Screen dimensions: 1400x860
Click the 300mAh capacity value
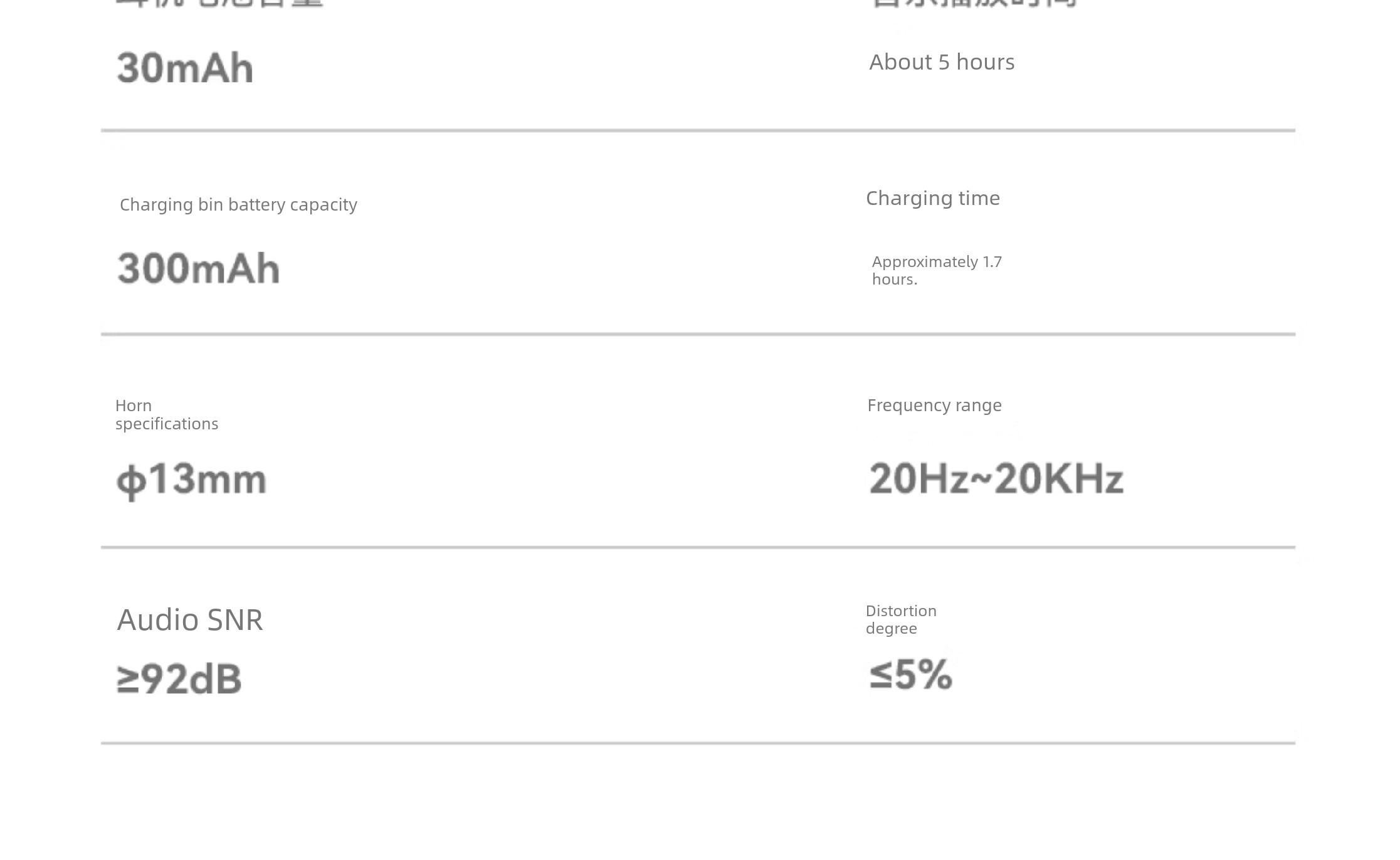[x=198, y=268]
